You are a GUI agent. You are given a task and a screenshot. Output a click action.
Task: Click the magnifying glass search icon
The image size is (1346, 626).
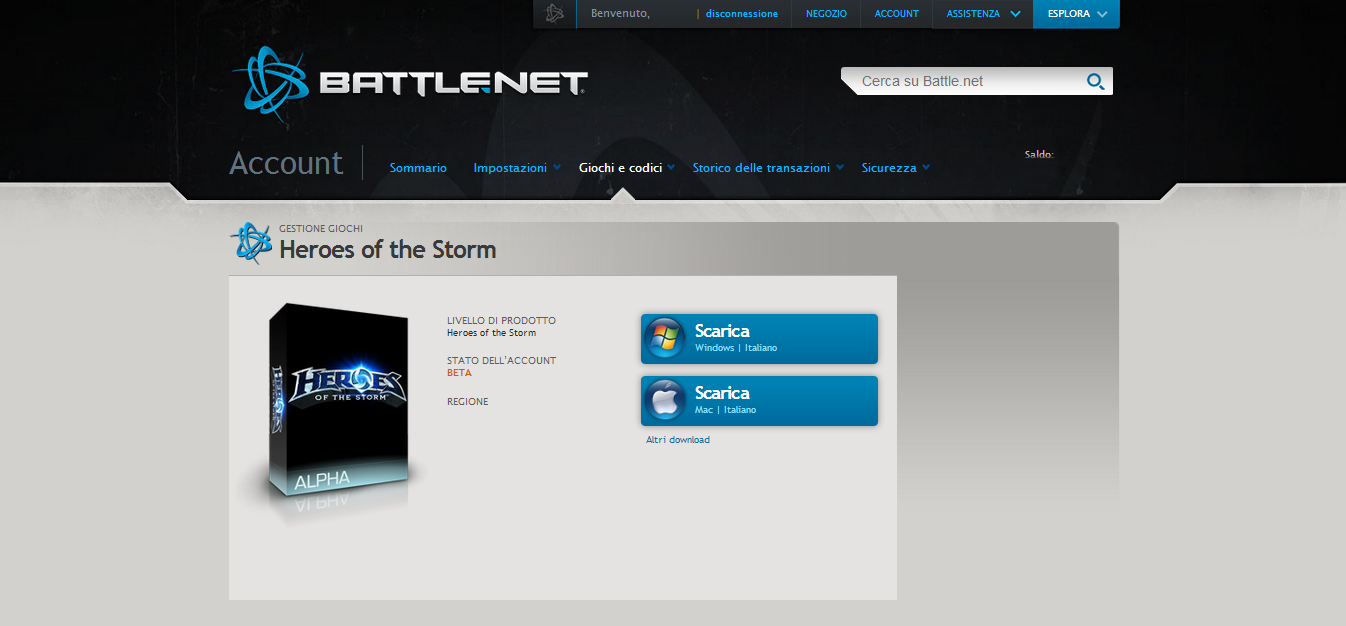click(1095, 81)
